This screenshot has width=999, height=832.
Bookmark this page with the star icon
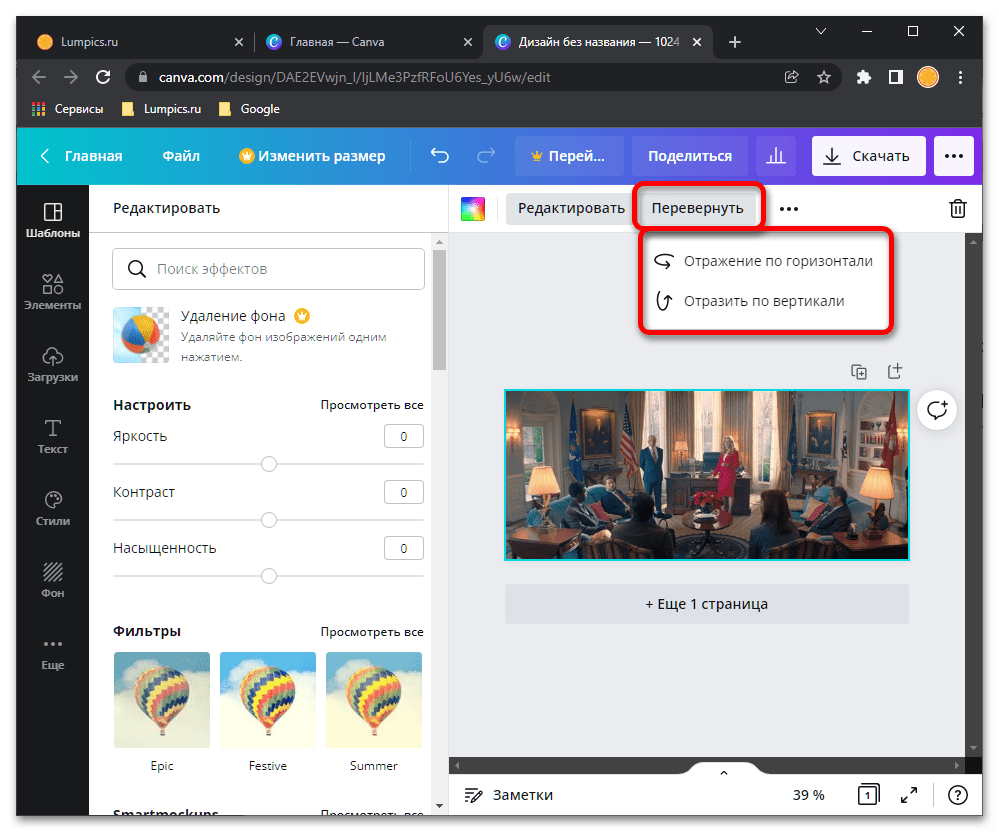coord(824,77)
